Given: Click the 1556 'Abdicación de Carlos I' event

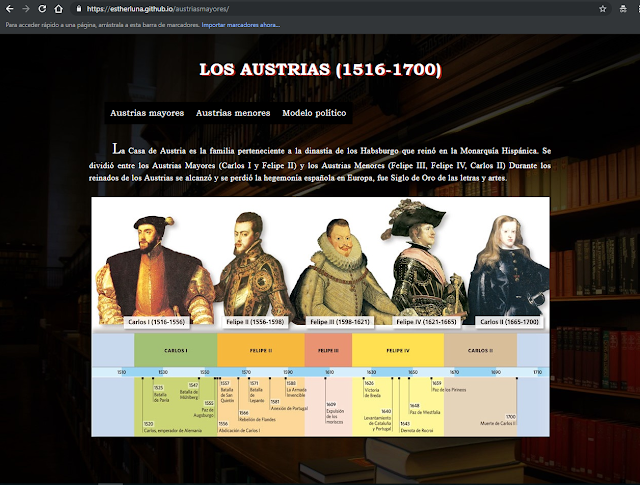Looking at the screenshot, I should 239,427.
